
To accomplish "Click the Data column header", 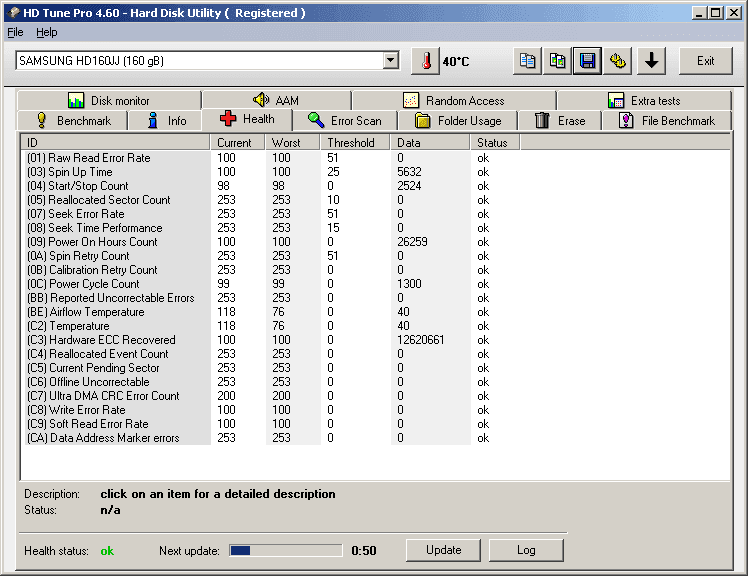I will [x=430, y=143].
